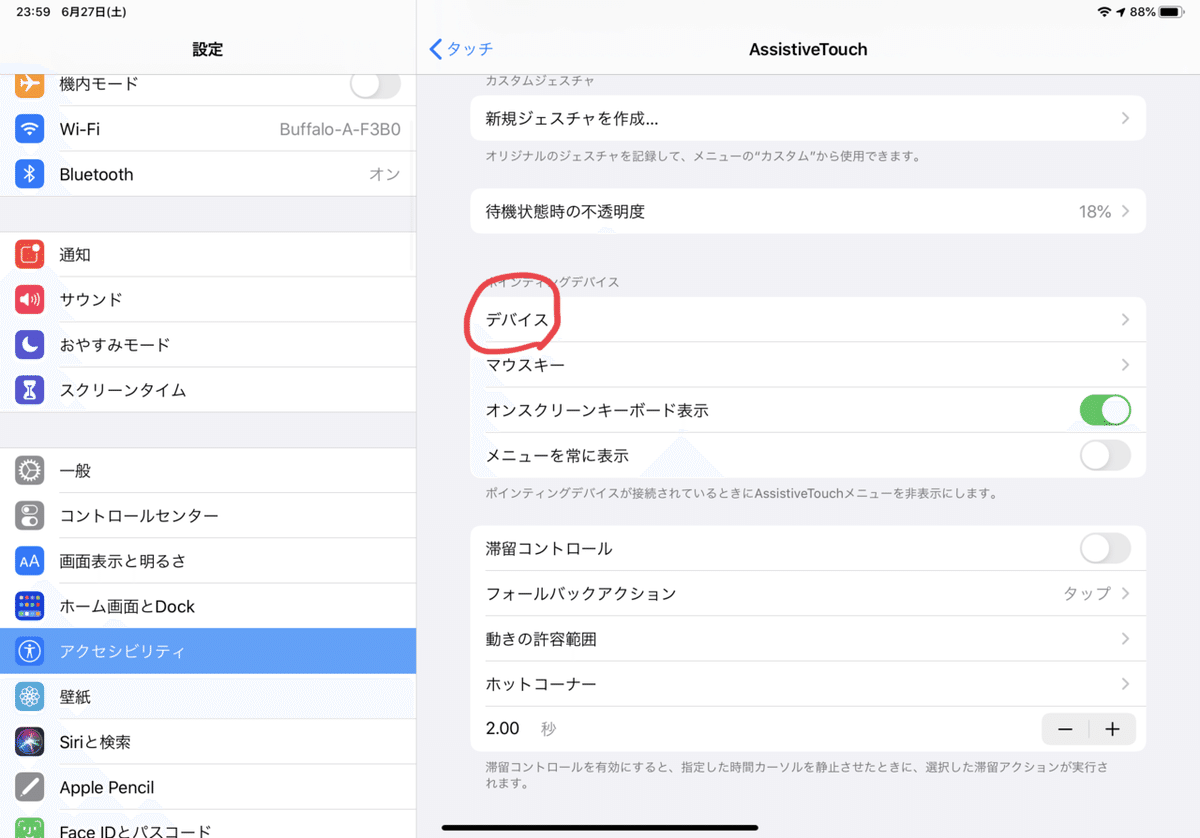Select the Do Not Disturb moon icon

coord(29,344)
